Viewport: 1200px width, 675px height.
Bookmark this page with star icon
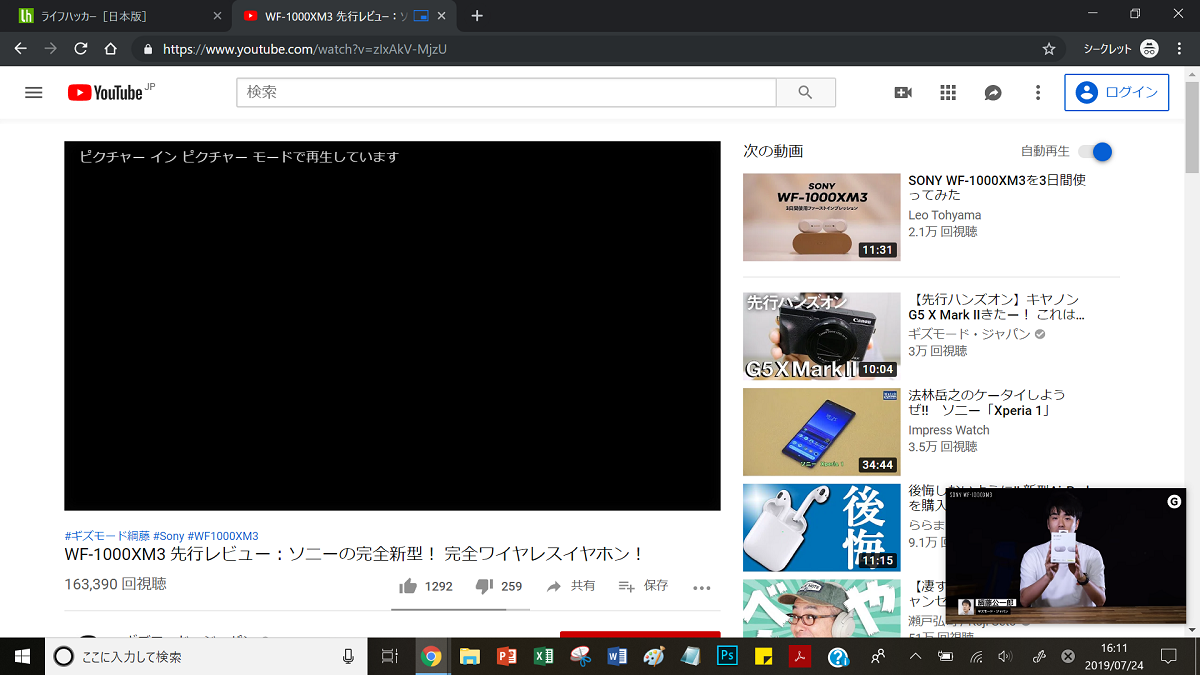(x=1049, y=48)
